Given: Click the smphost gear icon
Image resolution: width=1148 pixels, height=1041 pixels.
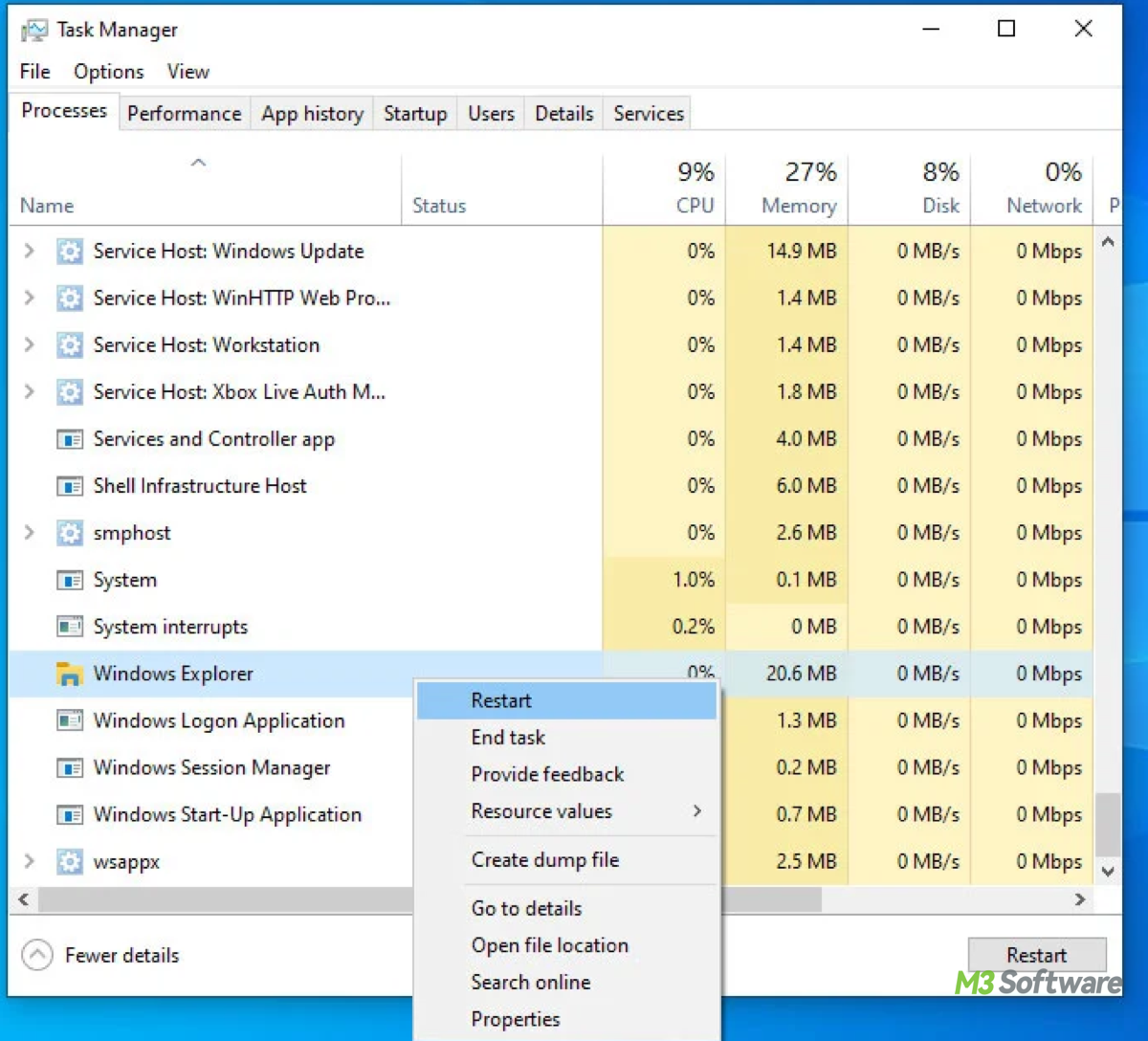Looking at the screenshot, I should 69,533.
